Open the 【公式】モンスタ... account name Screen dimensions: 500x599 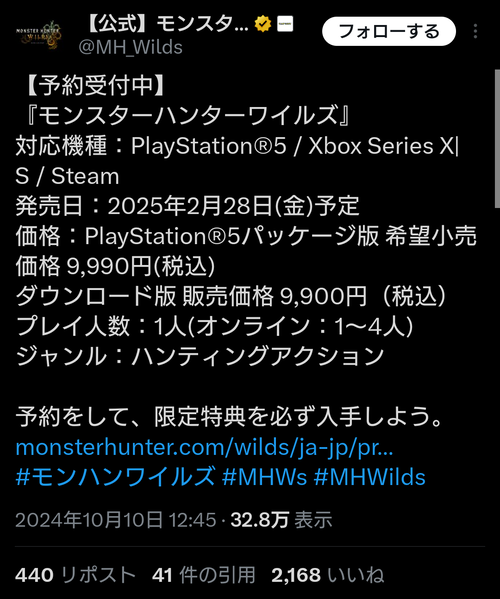(167, 24)
